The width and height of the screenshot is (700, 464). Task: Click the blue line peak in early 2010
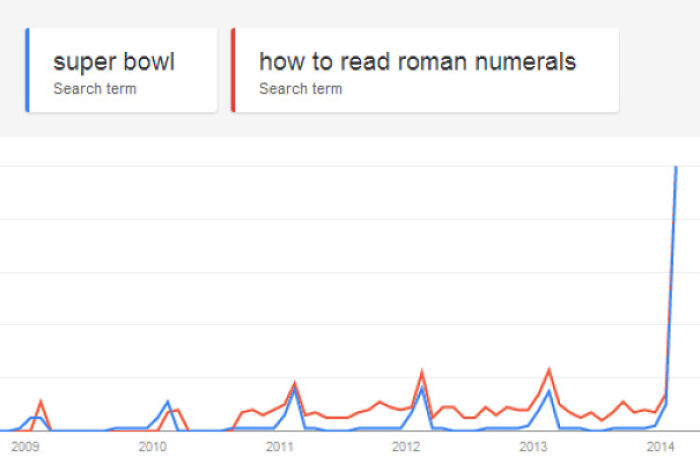click(x=168, y=401)
